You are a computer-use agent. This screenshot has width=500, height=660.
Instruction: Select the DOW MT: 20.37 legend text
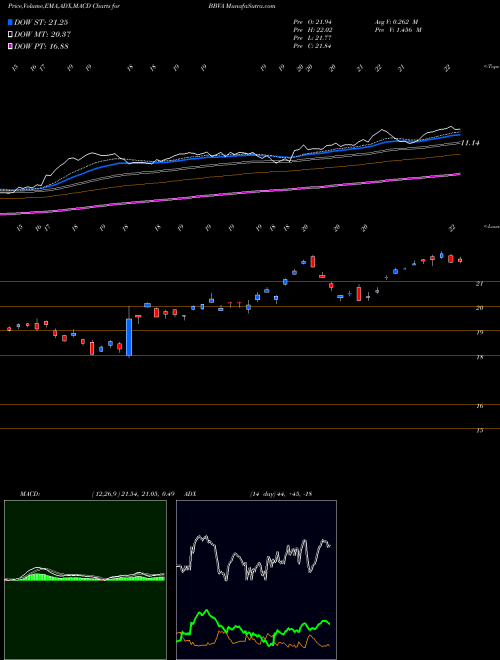pos(42,35)
